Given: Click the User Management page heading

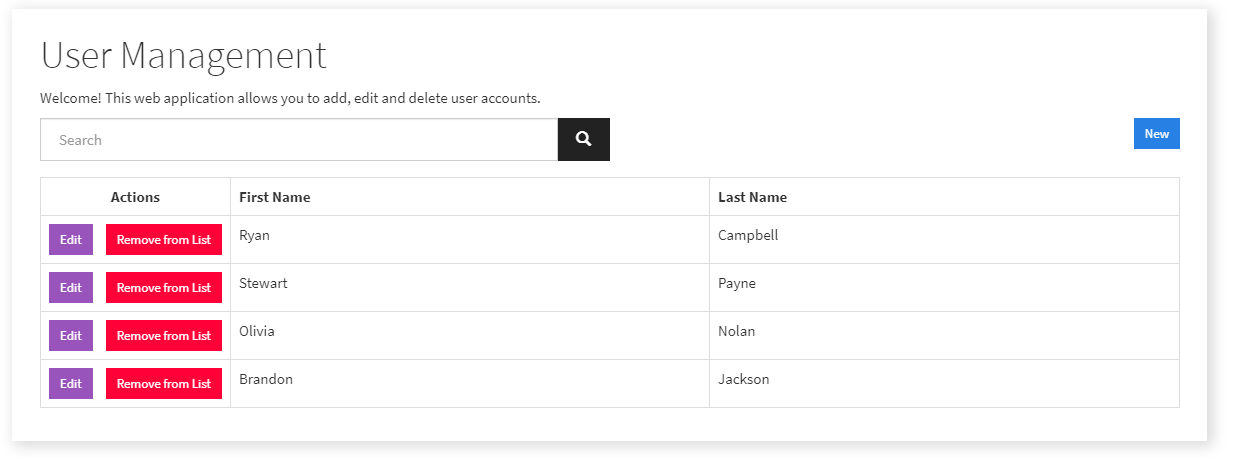Looking at the screenshot, I should (x=184, y=56).
